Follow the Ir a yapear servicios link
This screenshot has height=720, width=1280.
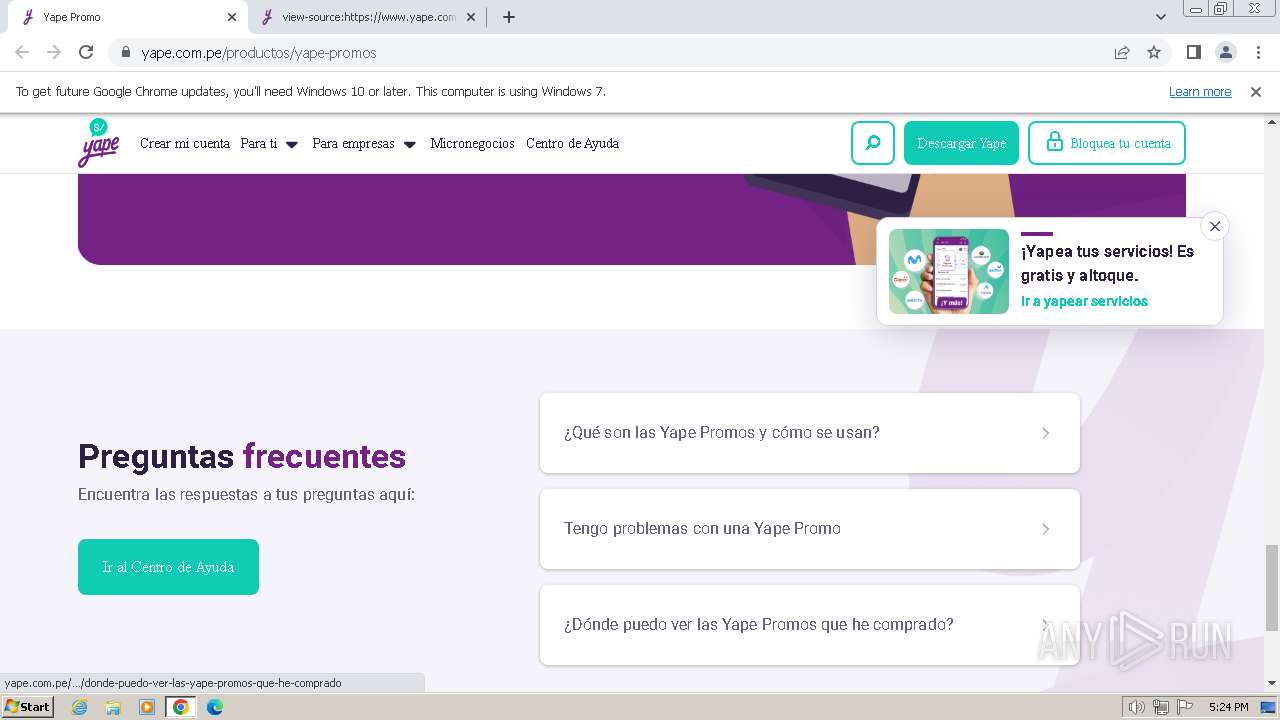(x=1084, y=301)
